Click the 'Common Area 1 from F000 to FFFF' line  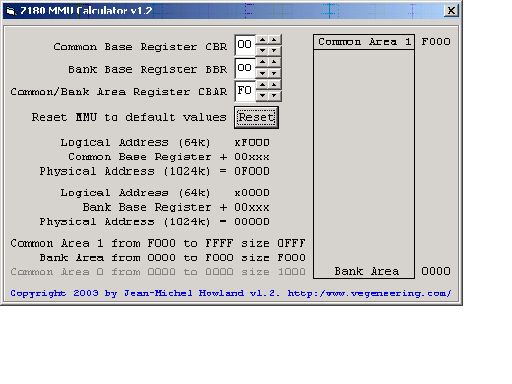[x=158, y=243]
